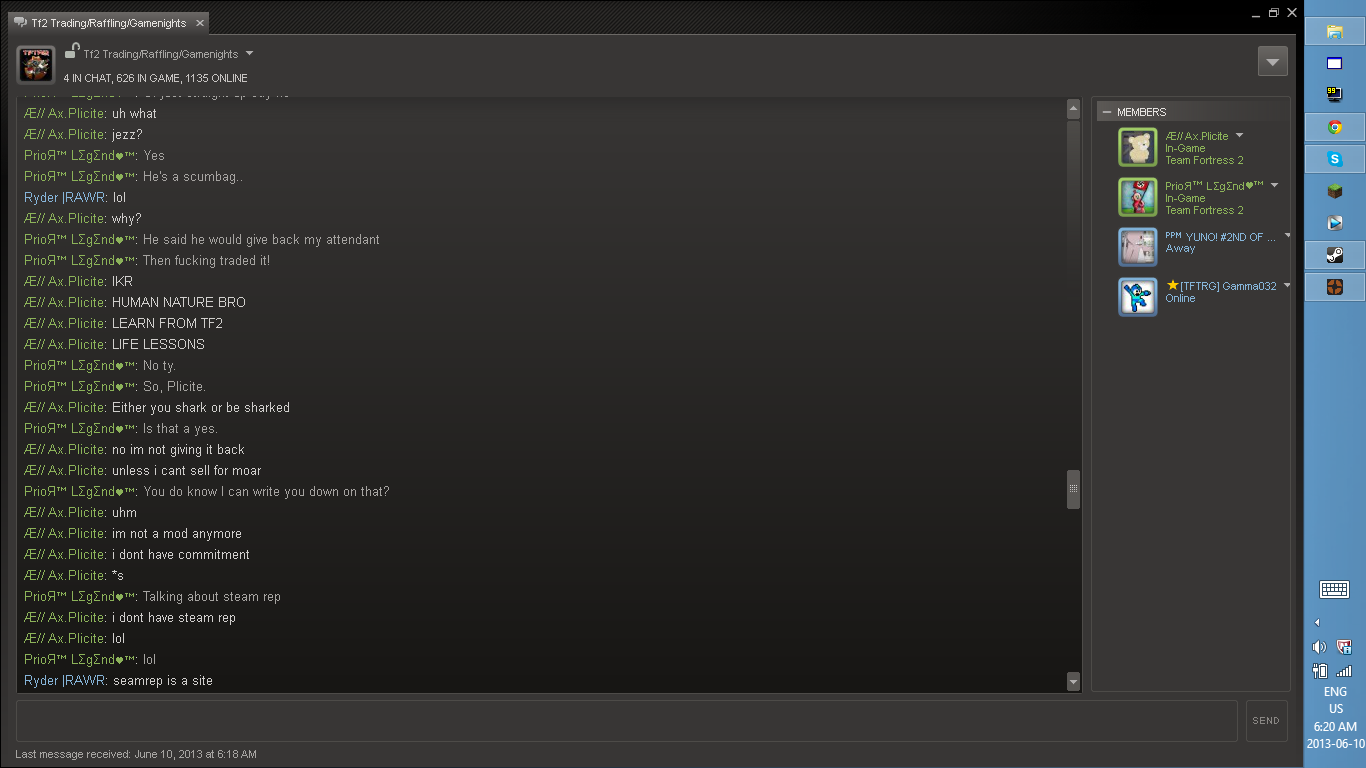Screen dimensions: 1366x768
Task: Open Steam from the taskbar icon
Action: (1334, 255)
